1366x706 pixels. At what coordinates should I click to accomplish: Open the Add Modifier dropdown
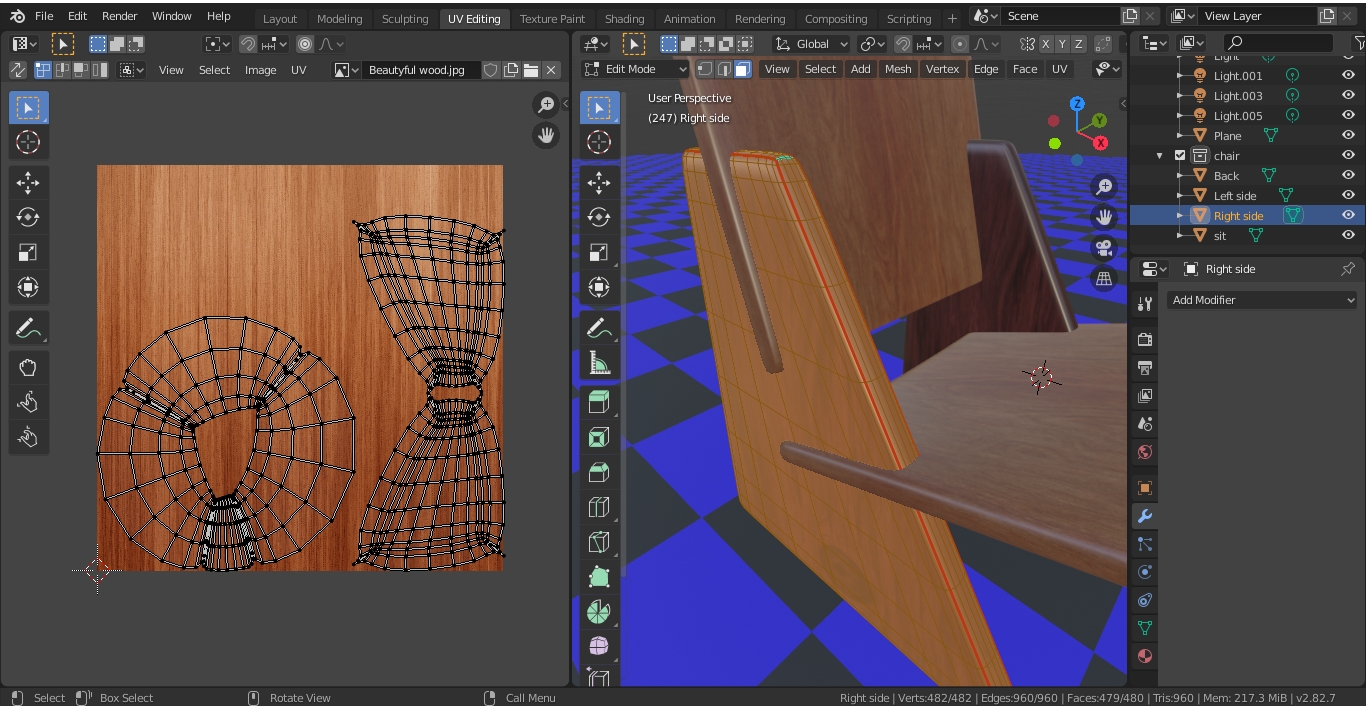1262,300
